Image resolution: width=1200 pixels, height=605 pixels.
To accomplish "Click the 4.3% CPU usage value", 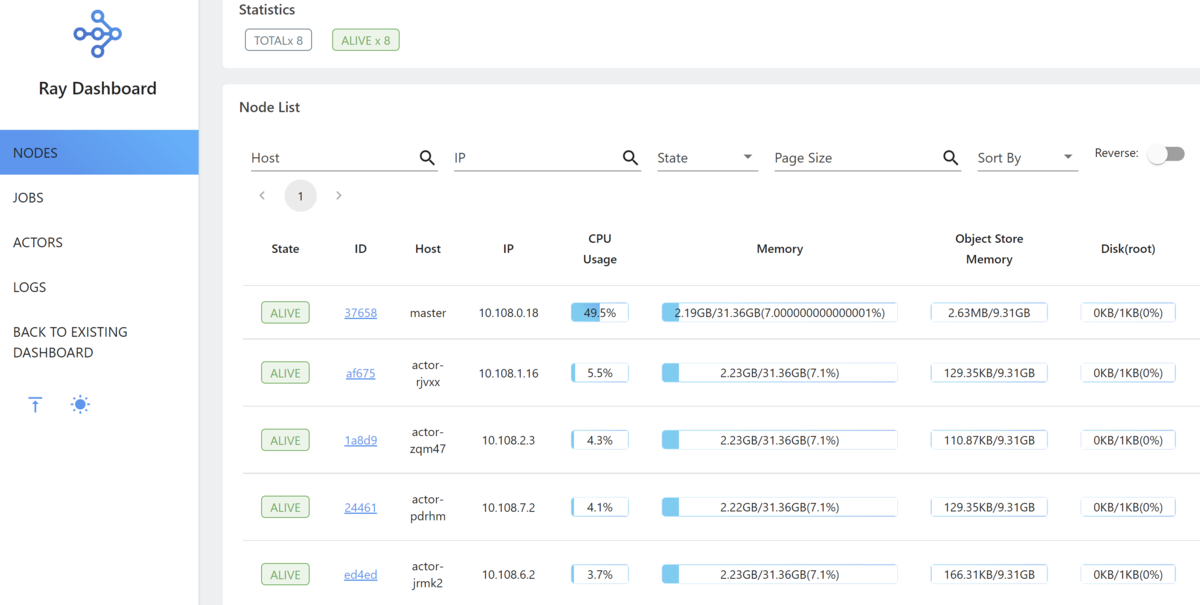I will coord(600,440).
